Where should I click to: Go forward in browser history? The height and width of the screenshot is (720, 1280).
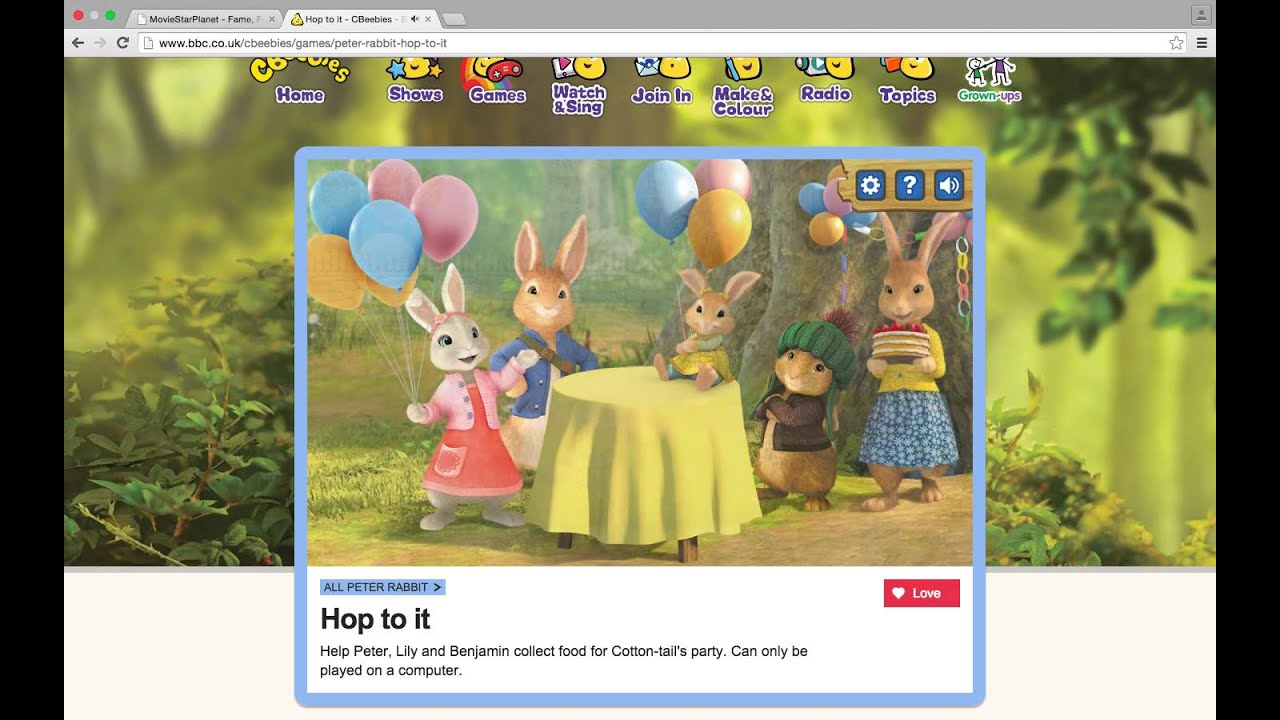coord(100,43)
